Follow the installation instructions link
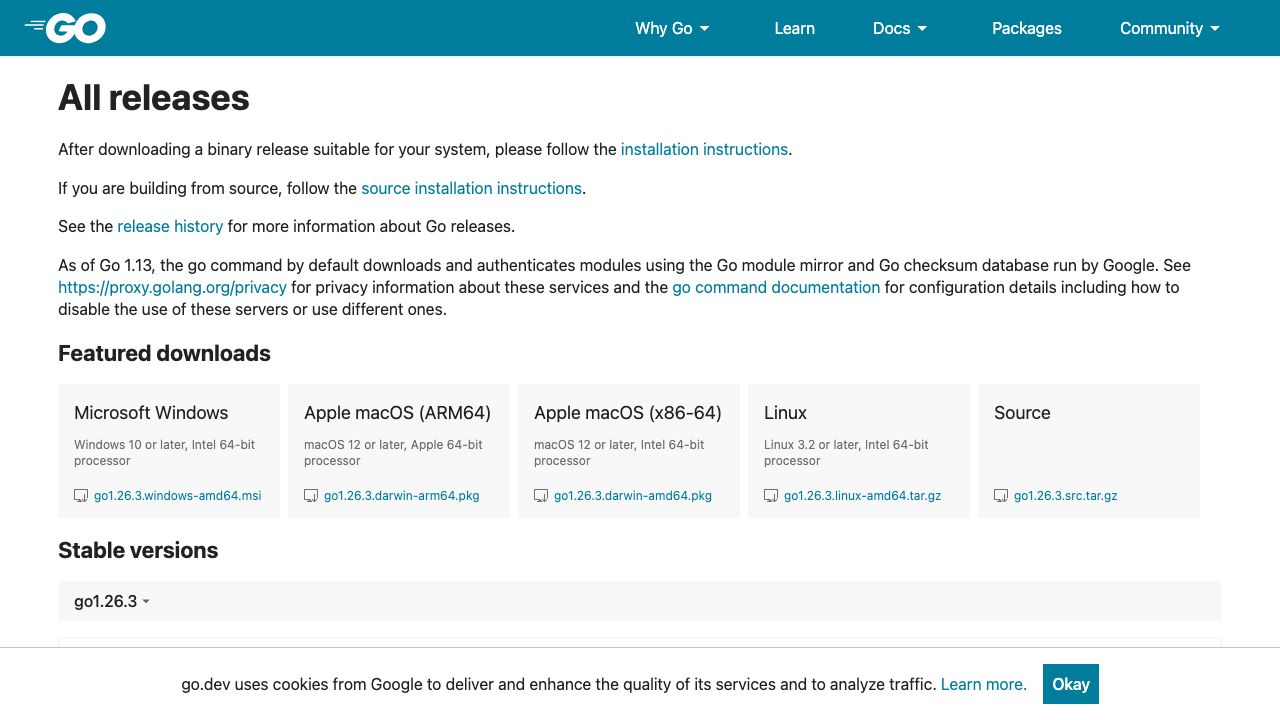This screenshot has height=720, width=1280. [x=704, y=149]
